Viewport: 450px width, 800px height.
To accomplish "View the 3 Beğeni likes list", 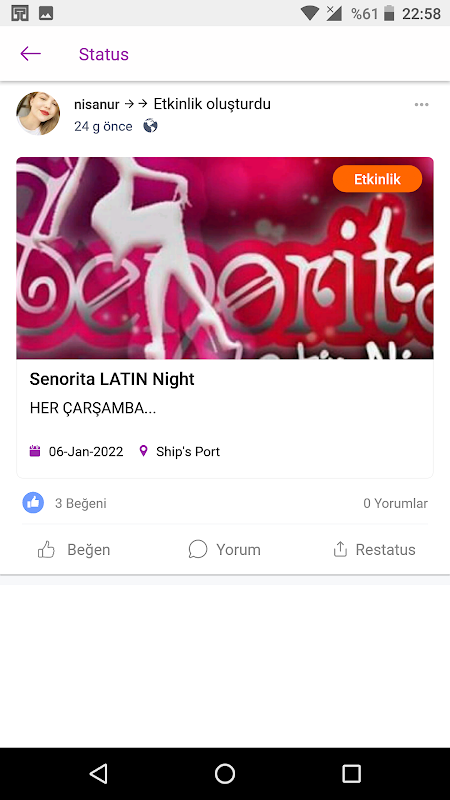I will click(81, 504).
